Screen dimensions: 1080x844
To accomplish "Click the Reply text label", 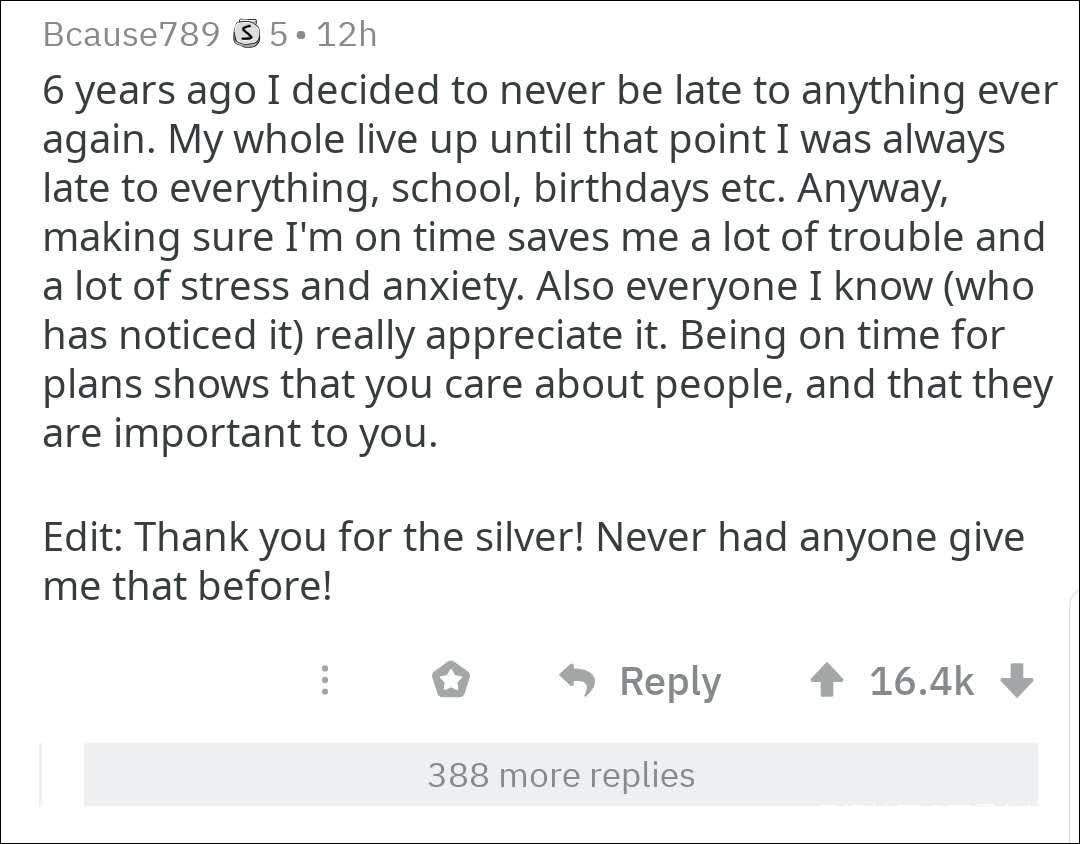I will (670, 681).
